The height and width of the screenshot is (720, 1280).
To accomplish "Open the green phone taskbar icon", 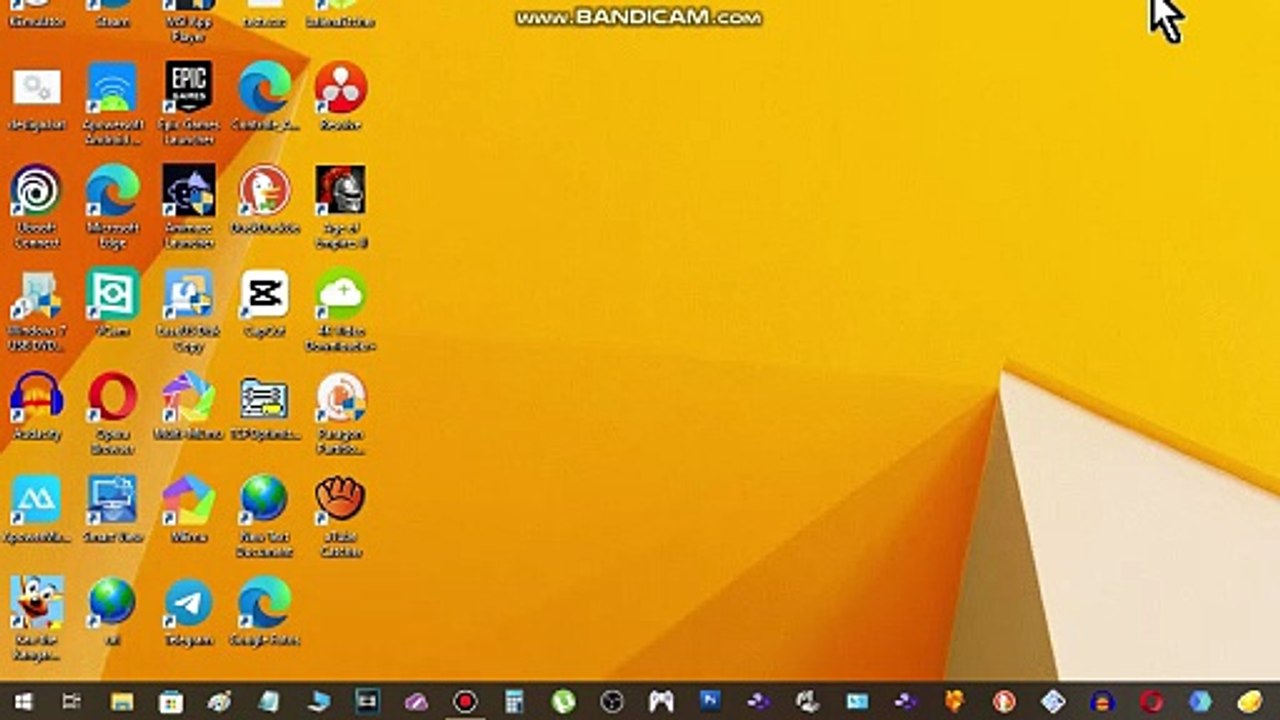I will [x=563, y=702].
